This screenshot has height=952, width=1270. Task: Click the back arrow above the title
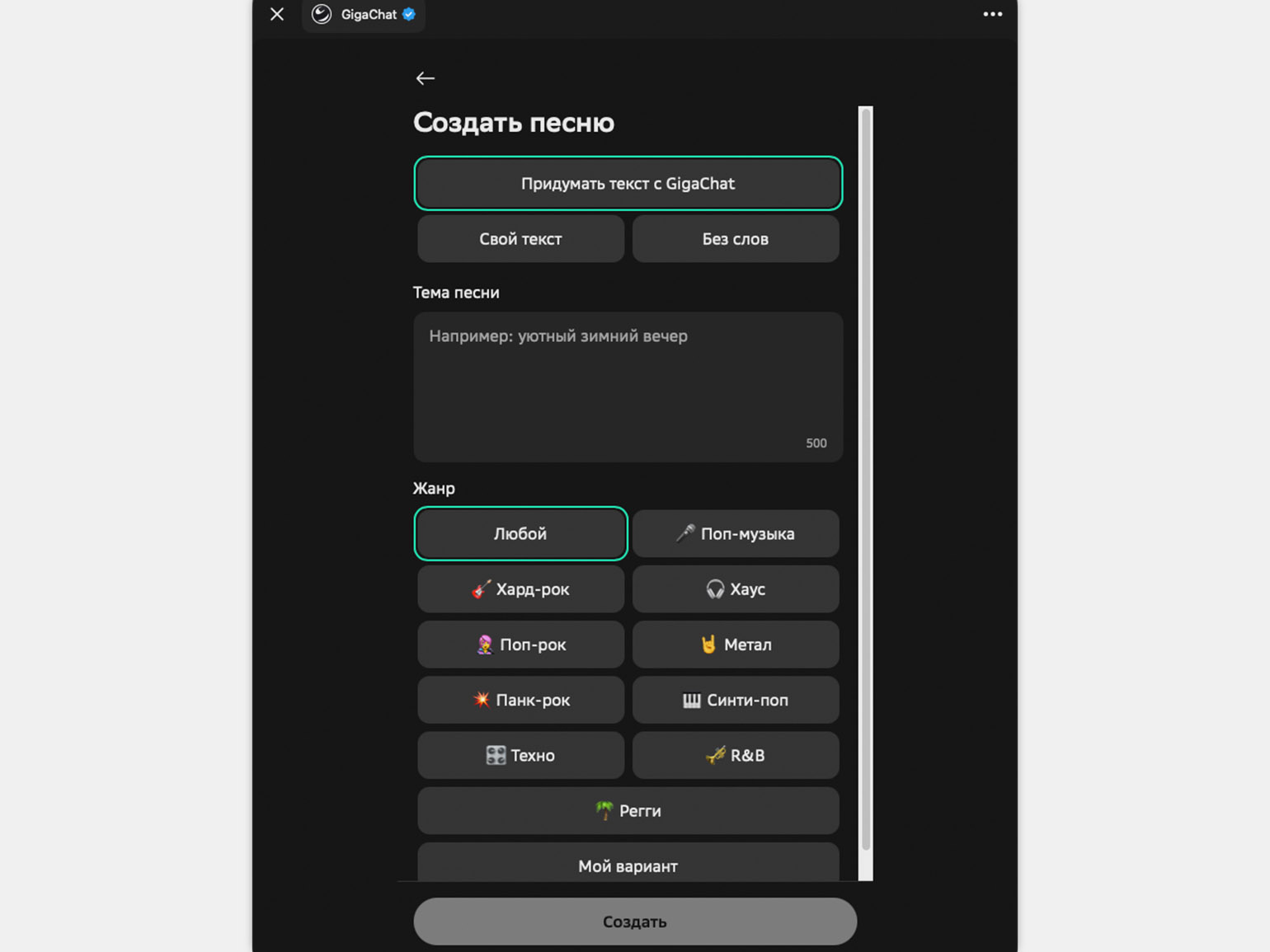(x=425, y=78)
